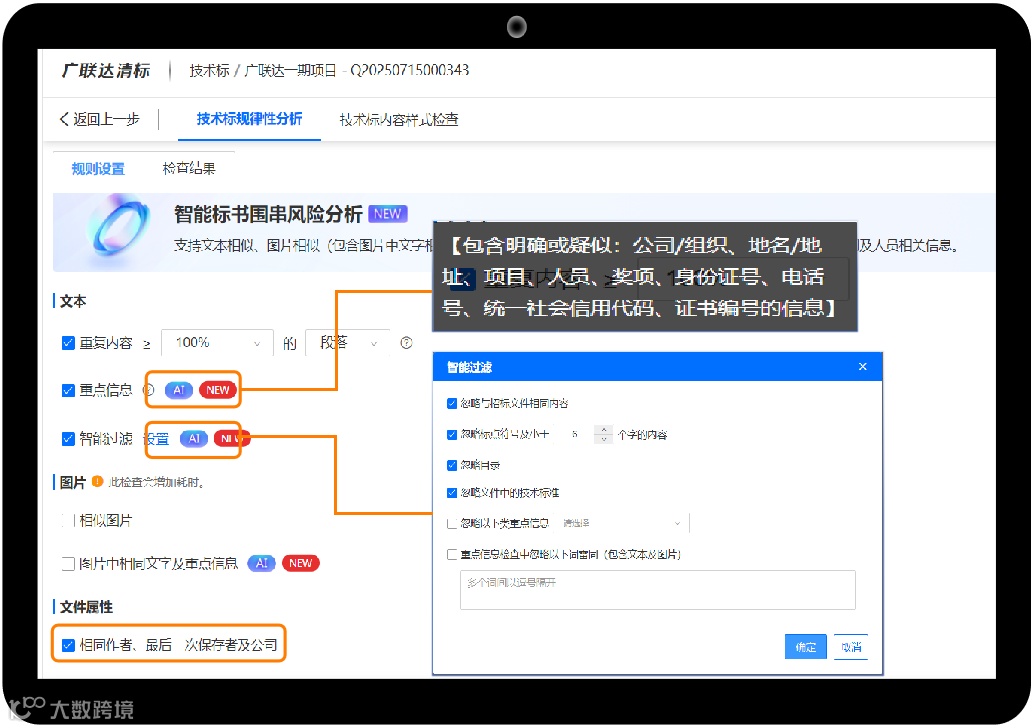Enable 图片中相同文字及重点信息 checkbox
The height and width of the screenshot is (728, 1034).
tap(68, 563)
